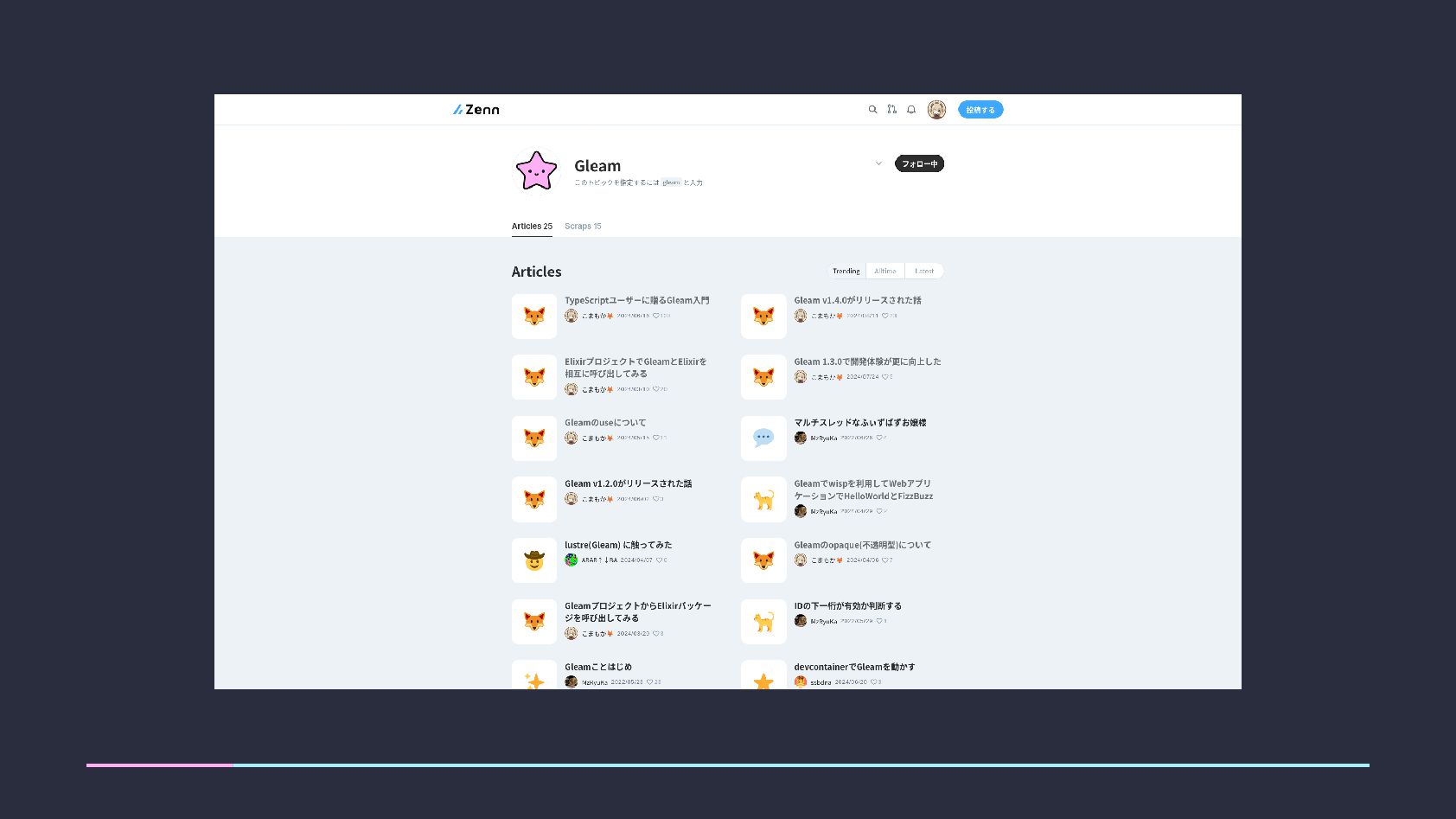Screen dimensions: 1456x819
Task: Click author avatar under Gleamのopaque article
Action: coord(801,560)
